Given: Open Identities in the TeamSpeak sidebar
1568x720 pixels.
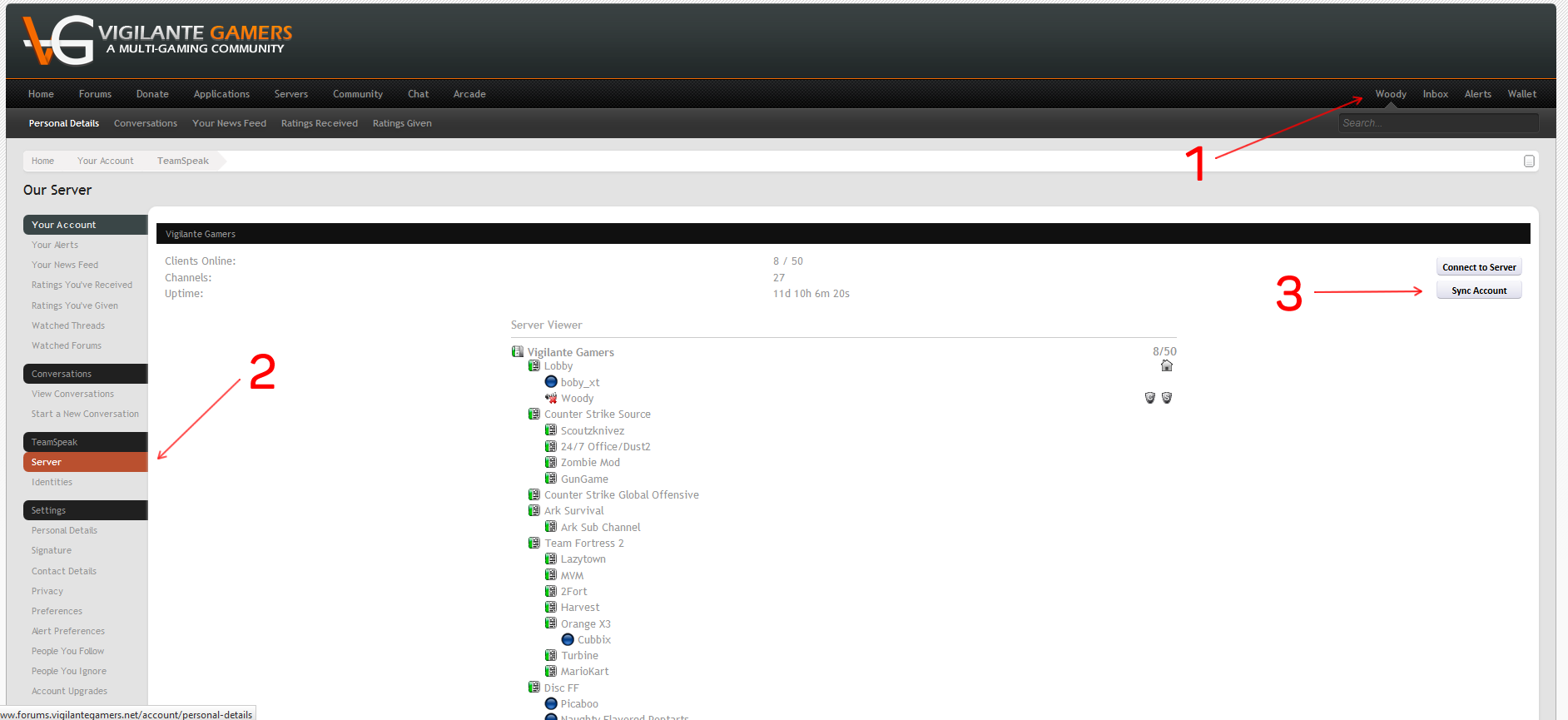Looking at the screenshot, I should (52, 482).
